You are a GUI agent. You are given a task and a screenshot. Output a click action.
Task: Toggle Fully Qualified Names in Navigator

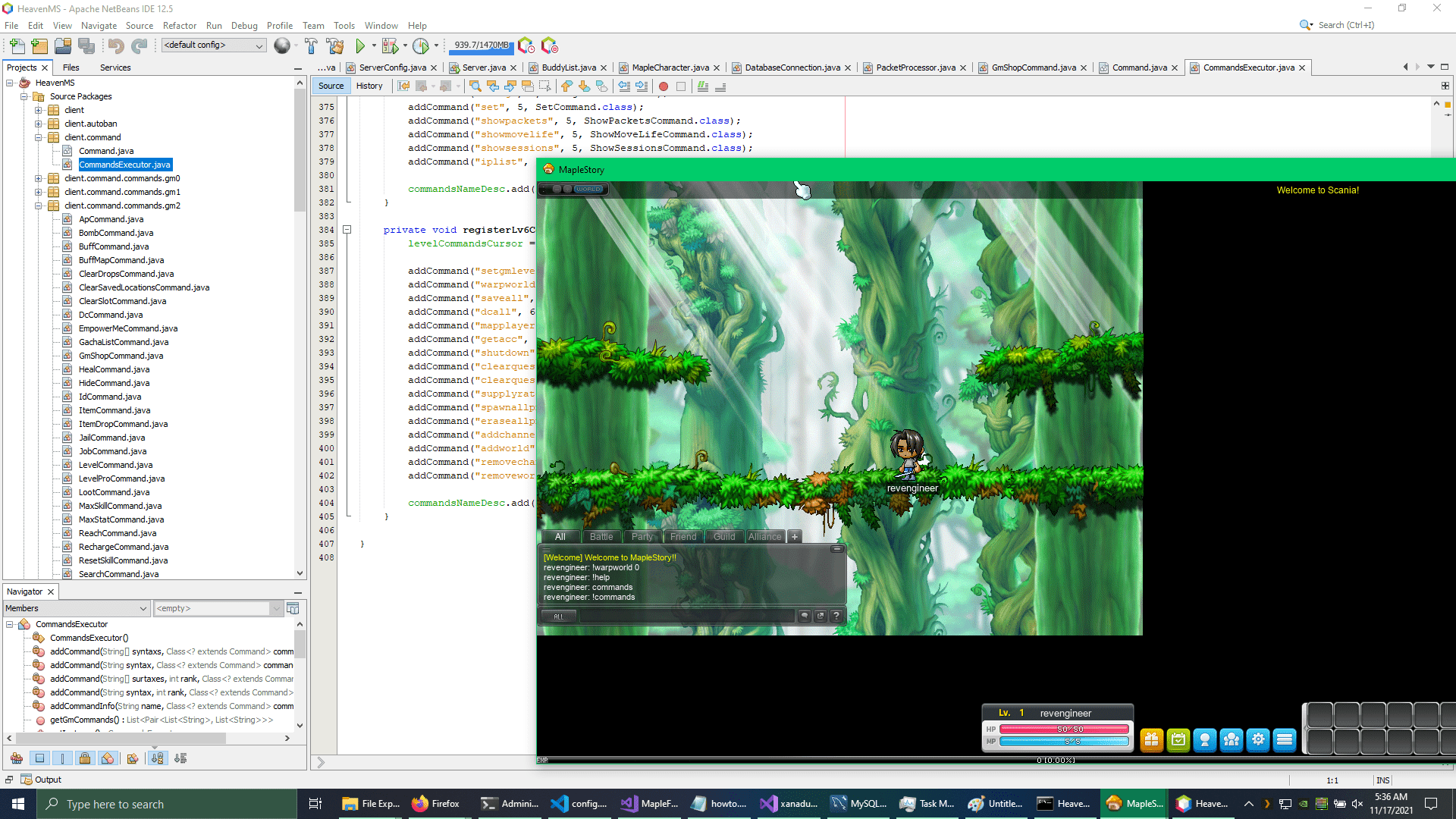tap(133, 758)
